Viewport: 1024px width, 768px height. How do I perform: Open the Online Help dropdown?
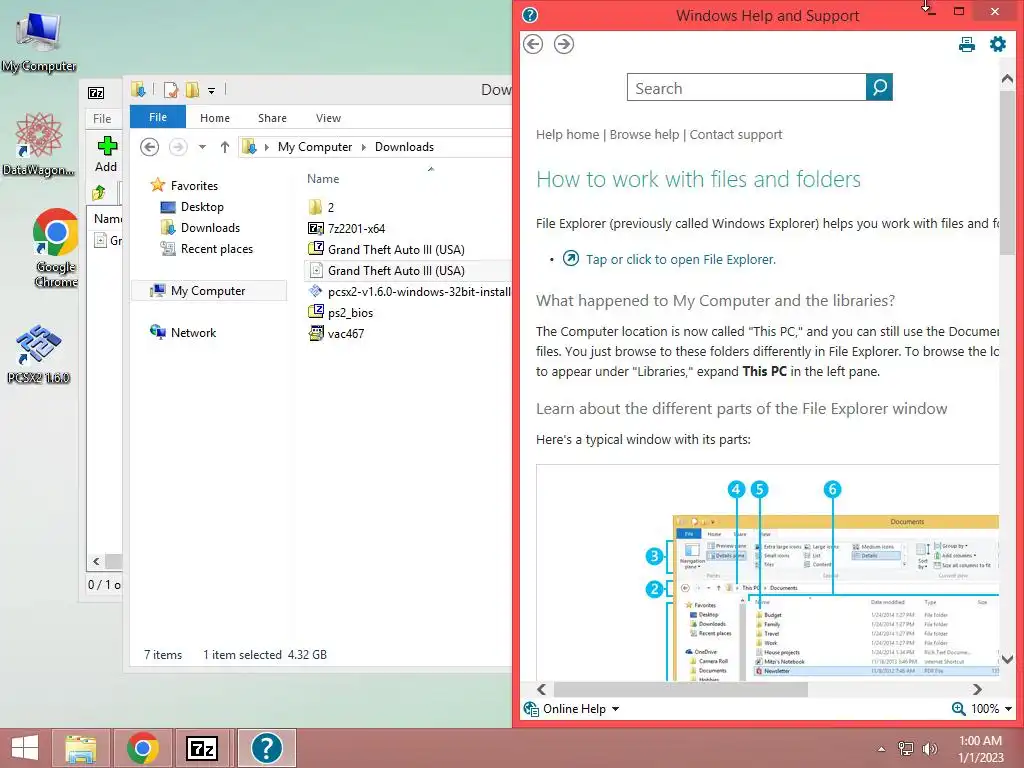click(x=572, y=709)
